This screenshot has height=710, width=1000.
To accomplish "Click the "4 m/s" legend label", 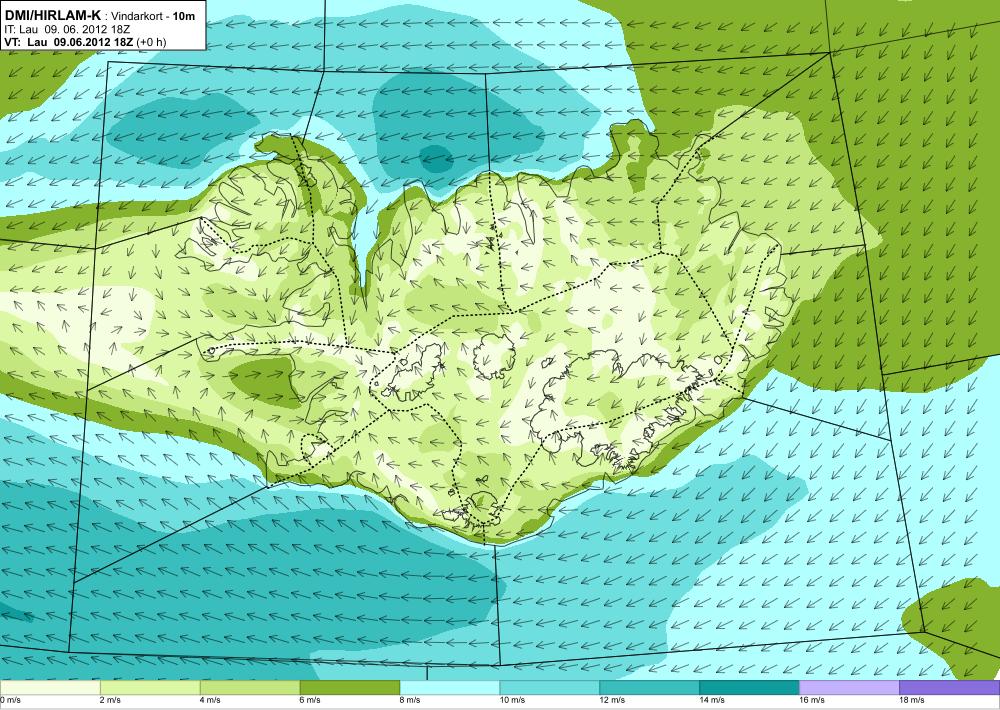I will coord(210,700).
